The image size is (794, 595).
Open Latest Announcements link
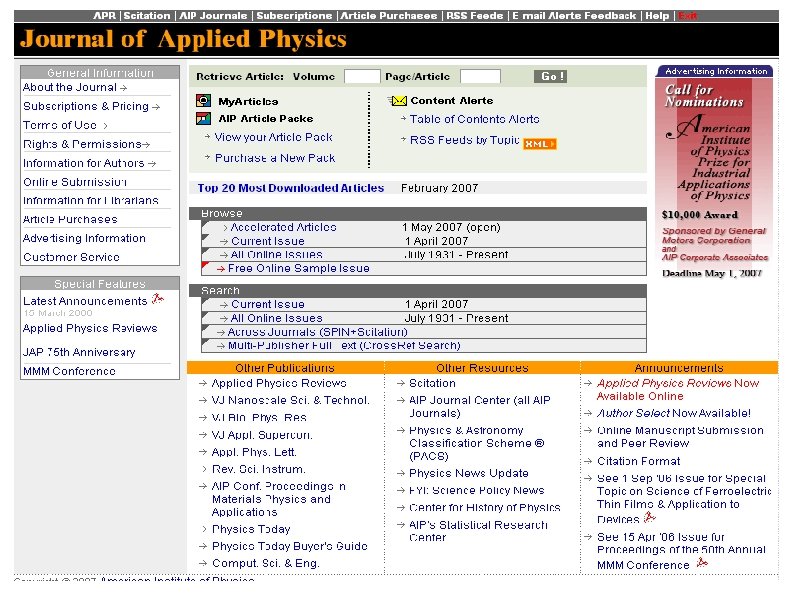[x=85, y=301]
